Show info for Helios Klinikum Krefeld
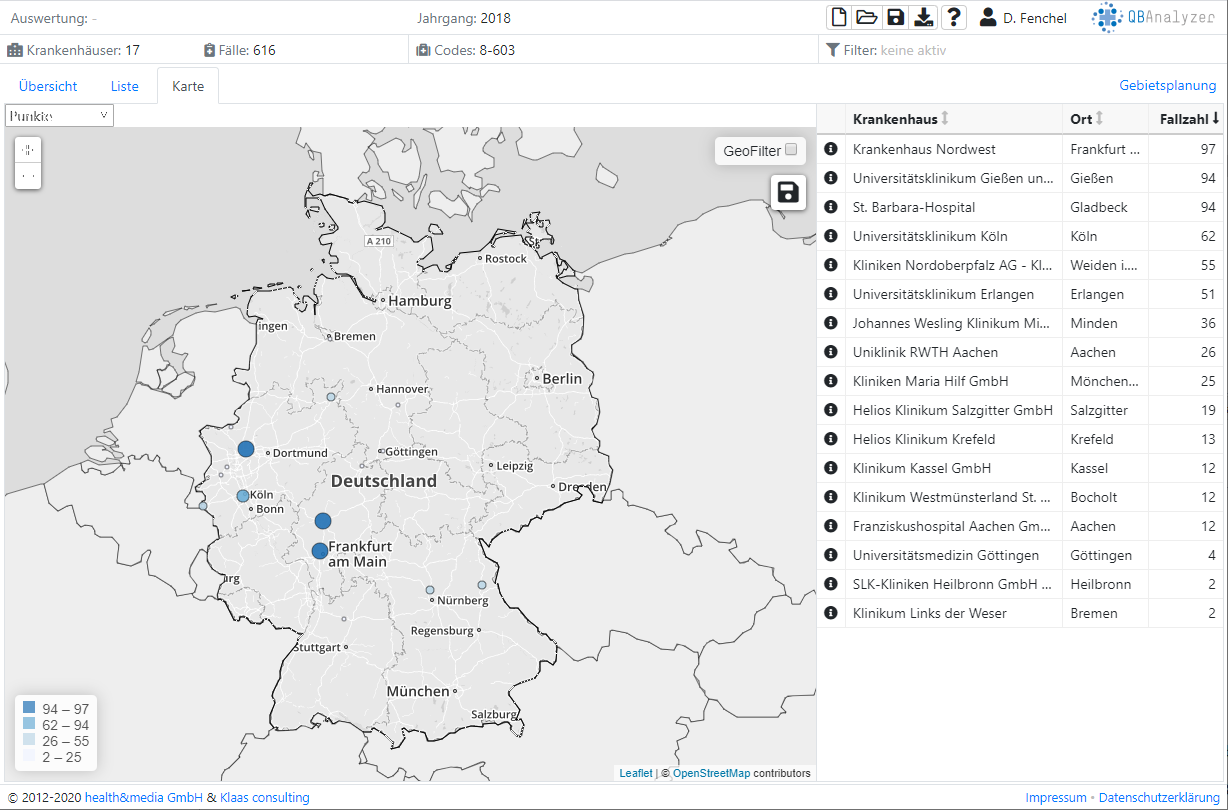Viewport: 1228px width, 810px height. [830, 439]
